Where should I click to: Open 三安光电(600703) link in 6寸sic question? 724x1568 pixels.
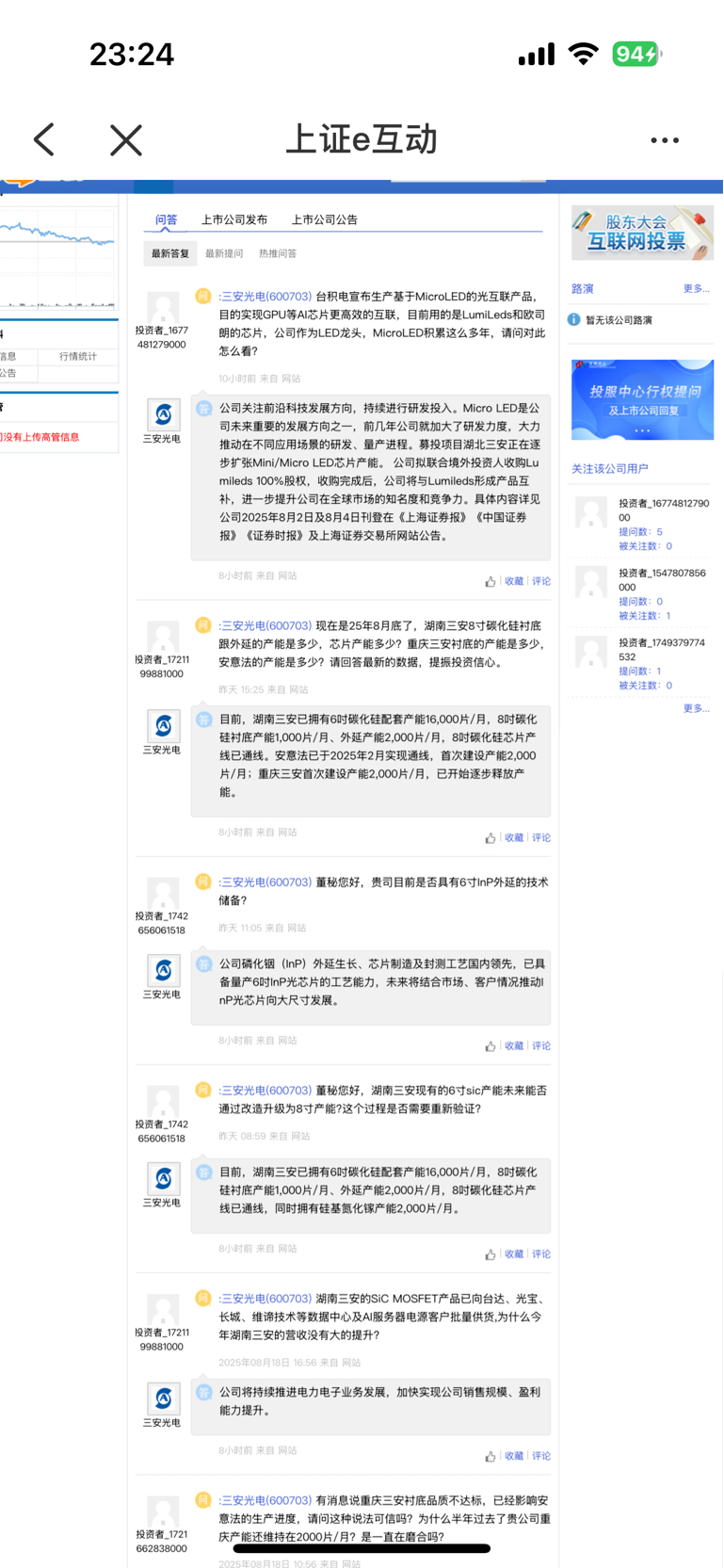coord(265,1091)
